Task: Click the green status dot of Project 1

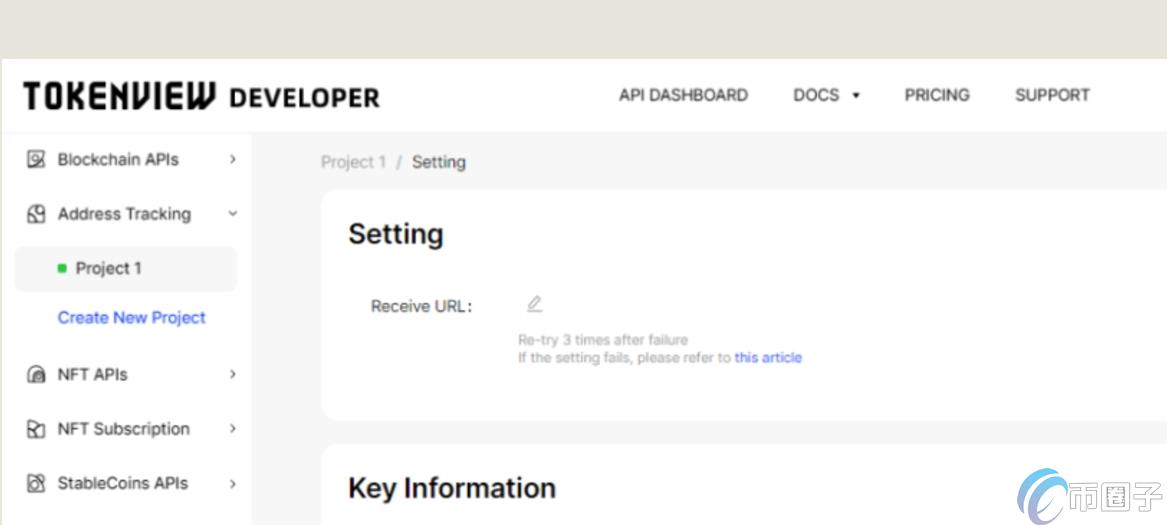Action: click(63, 269)
